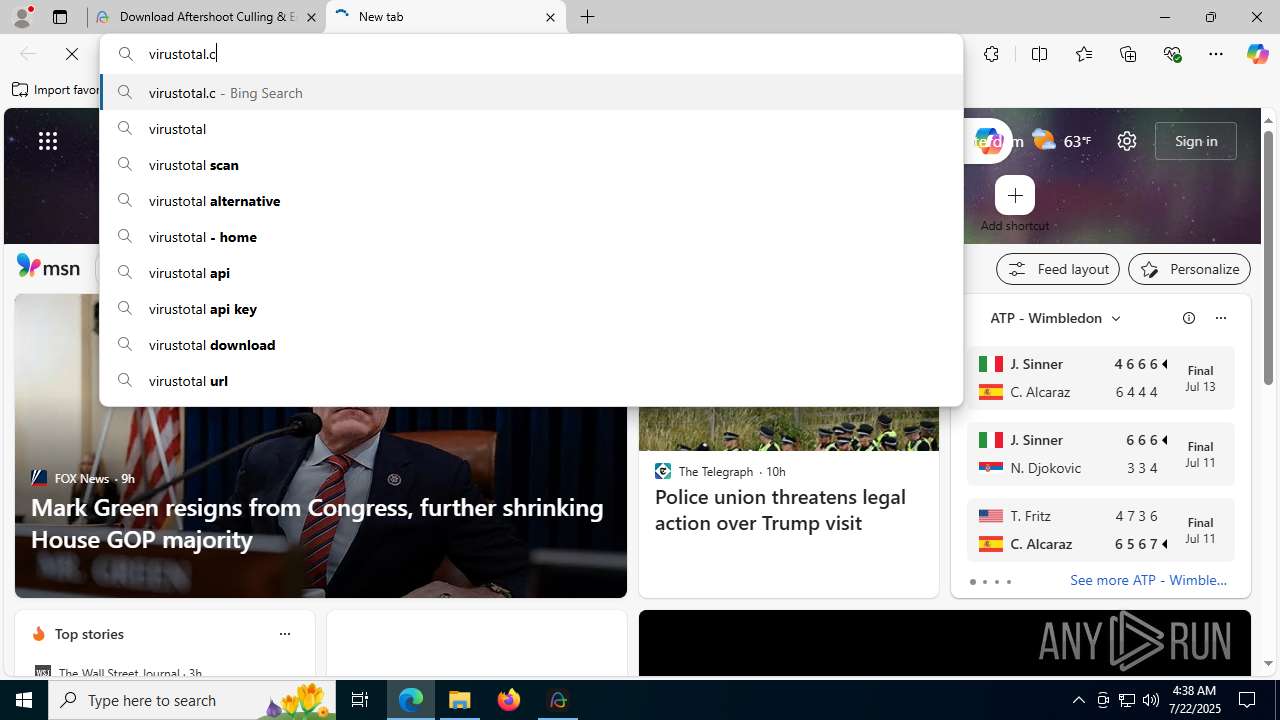Close the Download Aftershoot tab
Image resolution: width=1280 pixels, height=720 pixels.
(310, 17)
